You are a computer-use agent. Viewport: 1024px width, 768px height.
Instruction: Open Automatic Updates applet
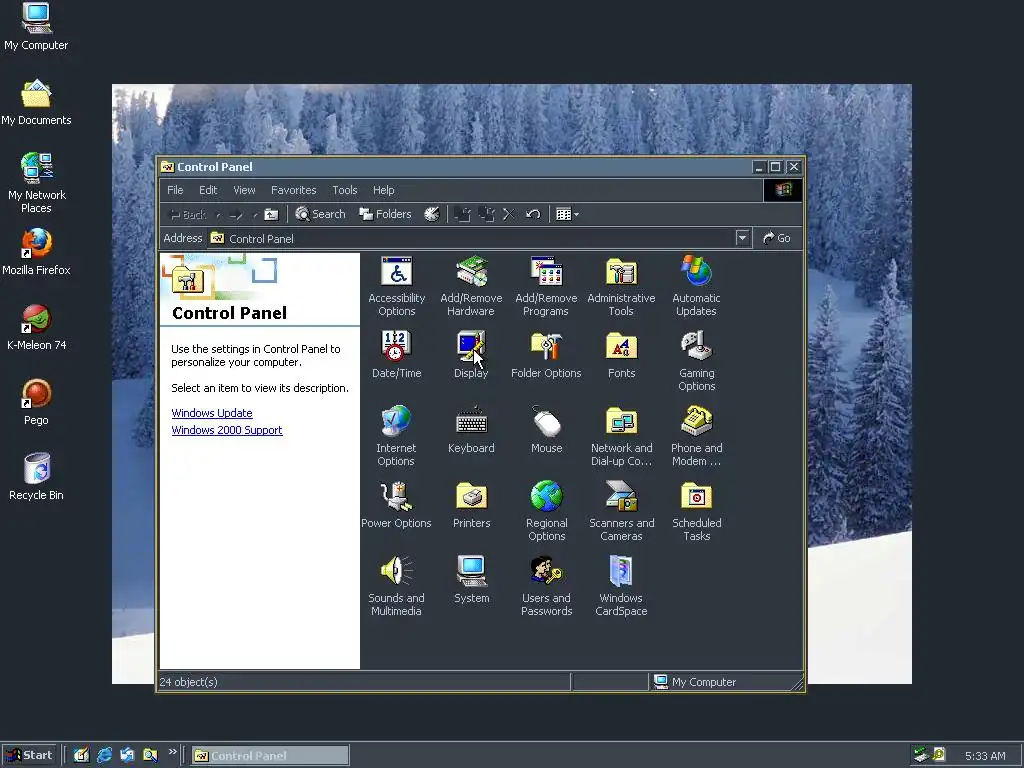coord(696,287)
